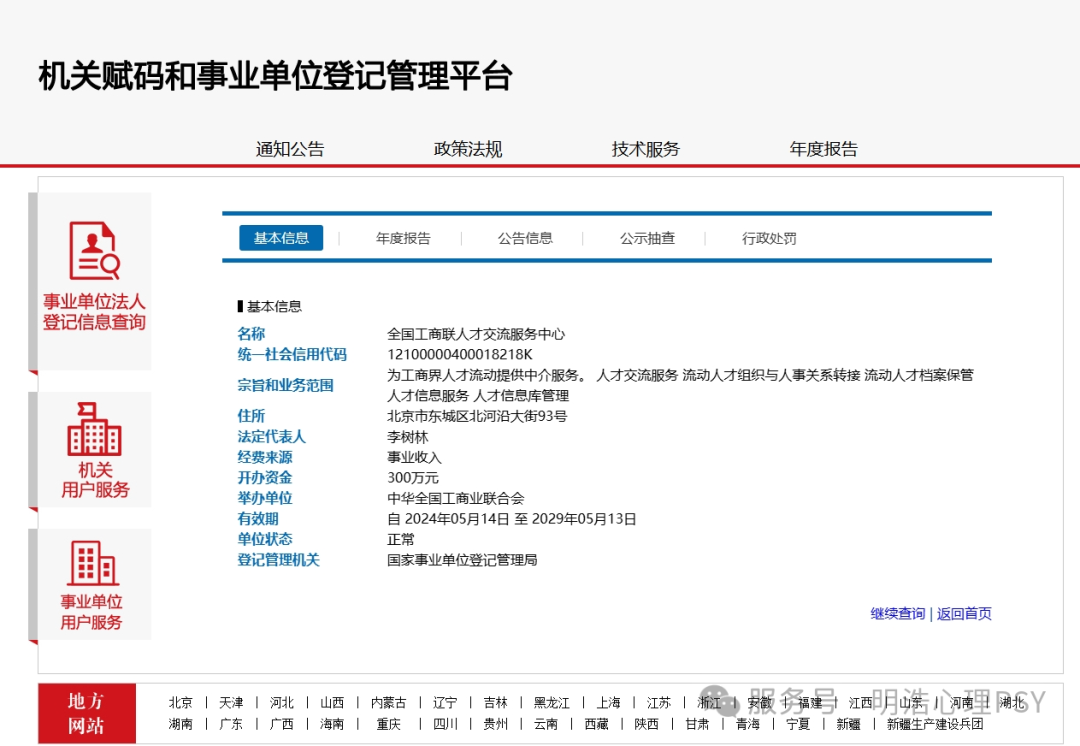Open the 江苏 local site link
Screen dimensions: 1080x746
click(x=658, y=703)
